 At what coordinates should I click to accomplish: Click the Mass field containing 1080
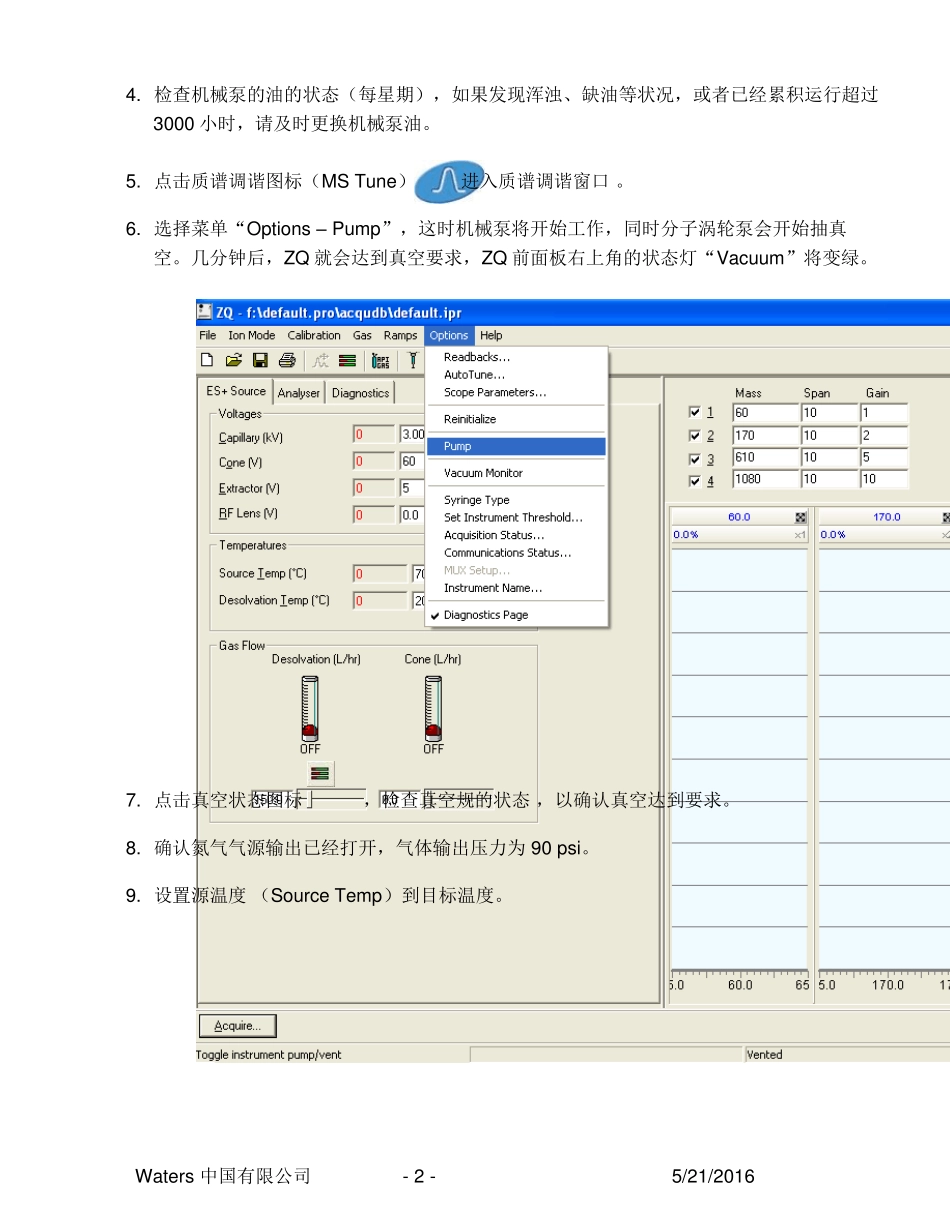[x=763, y=480]
